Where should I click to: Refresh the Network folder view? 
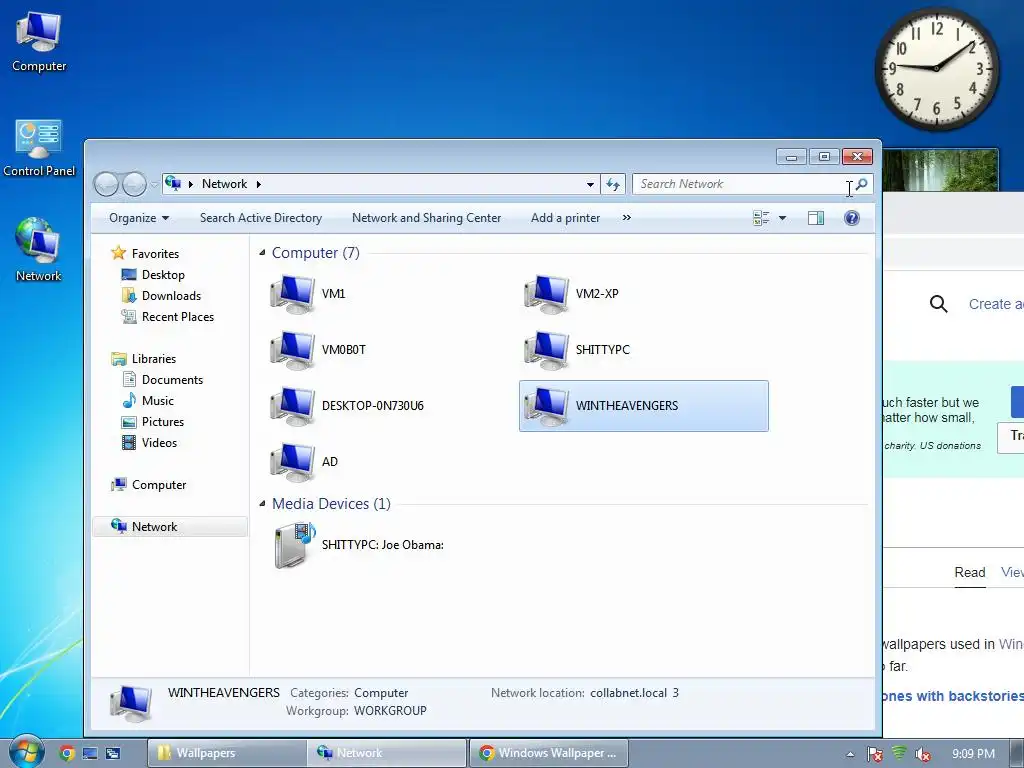coord(613,184)
